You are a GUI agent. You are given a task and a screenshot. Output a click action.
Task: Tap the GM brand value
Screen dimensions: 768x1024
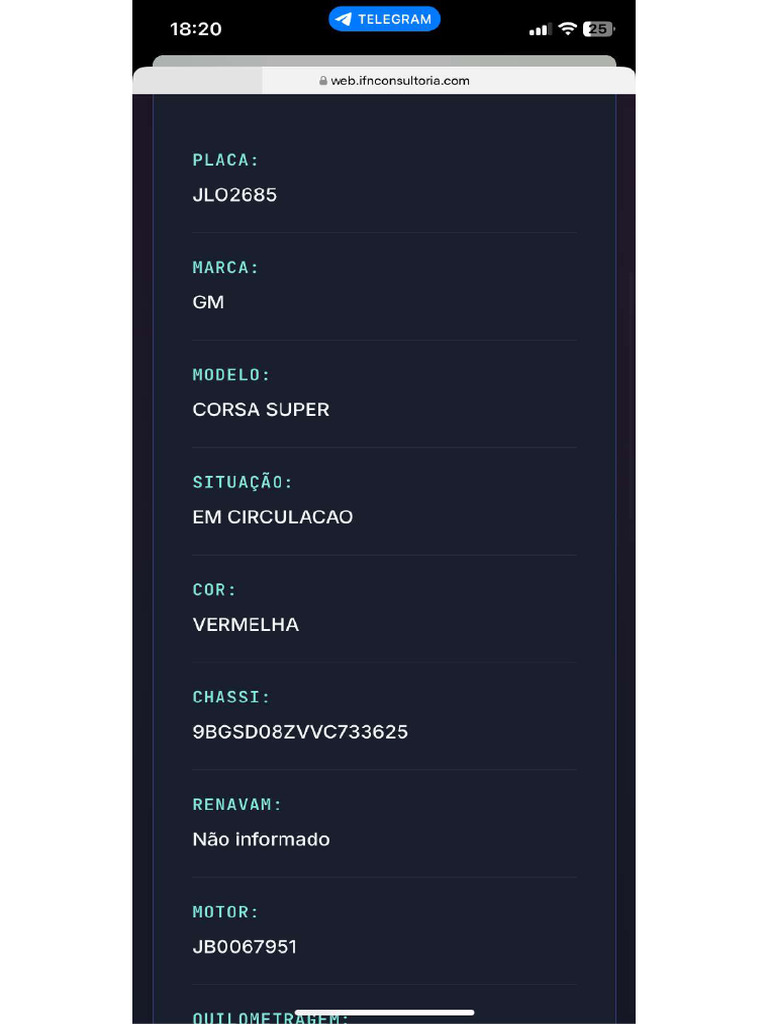[208, 302]
